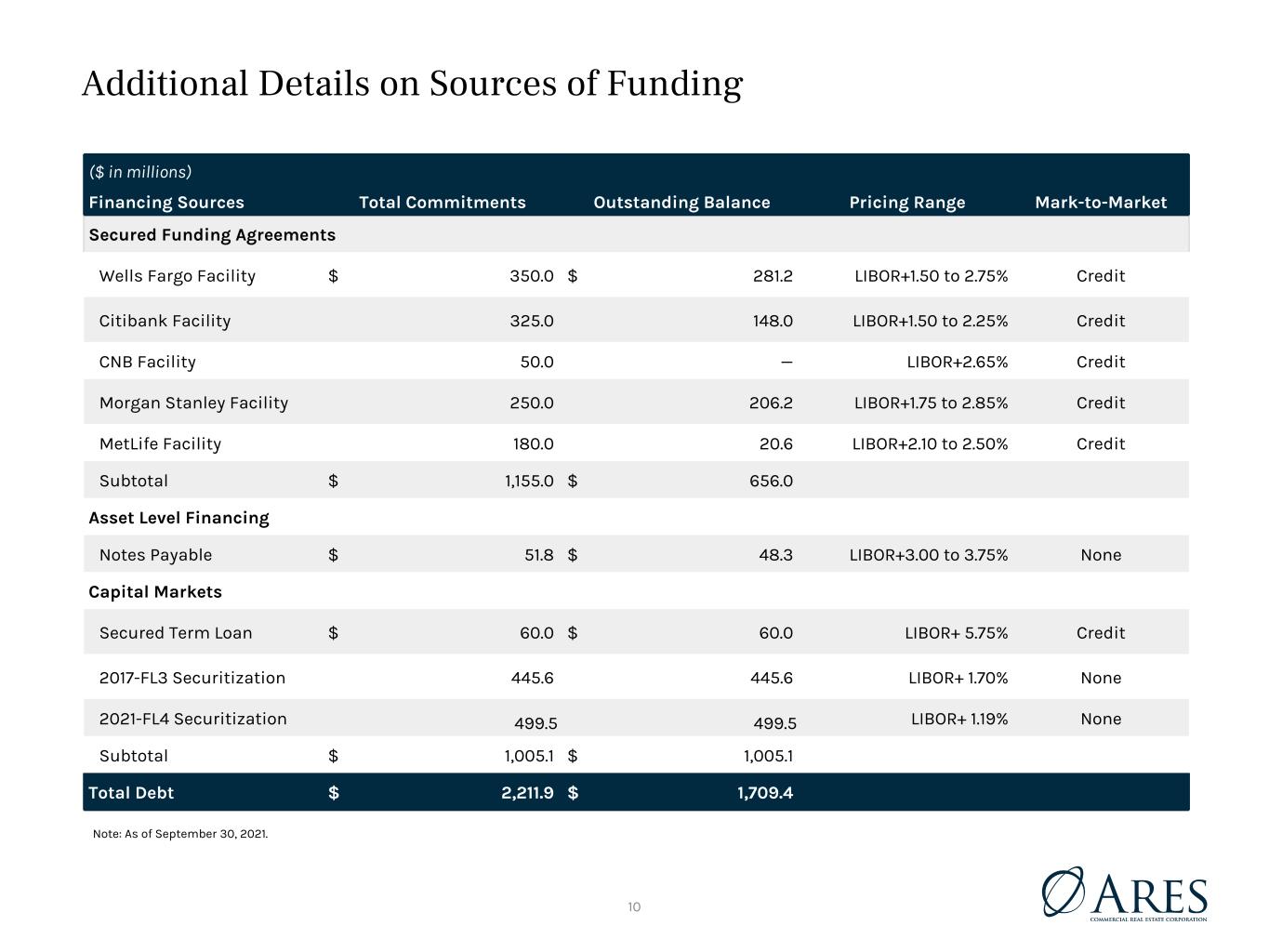Click the Secured Funding Agreements section heading
Screen dimensions: 1269x952
point(212,234)
